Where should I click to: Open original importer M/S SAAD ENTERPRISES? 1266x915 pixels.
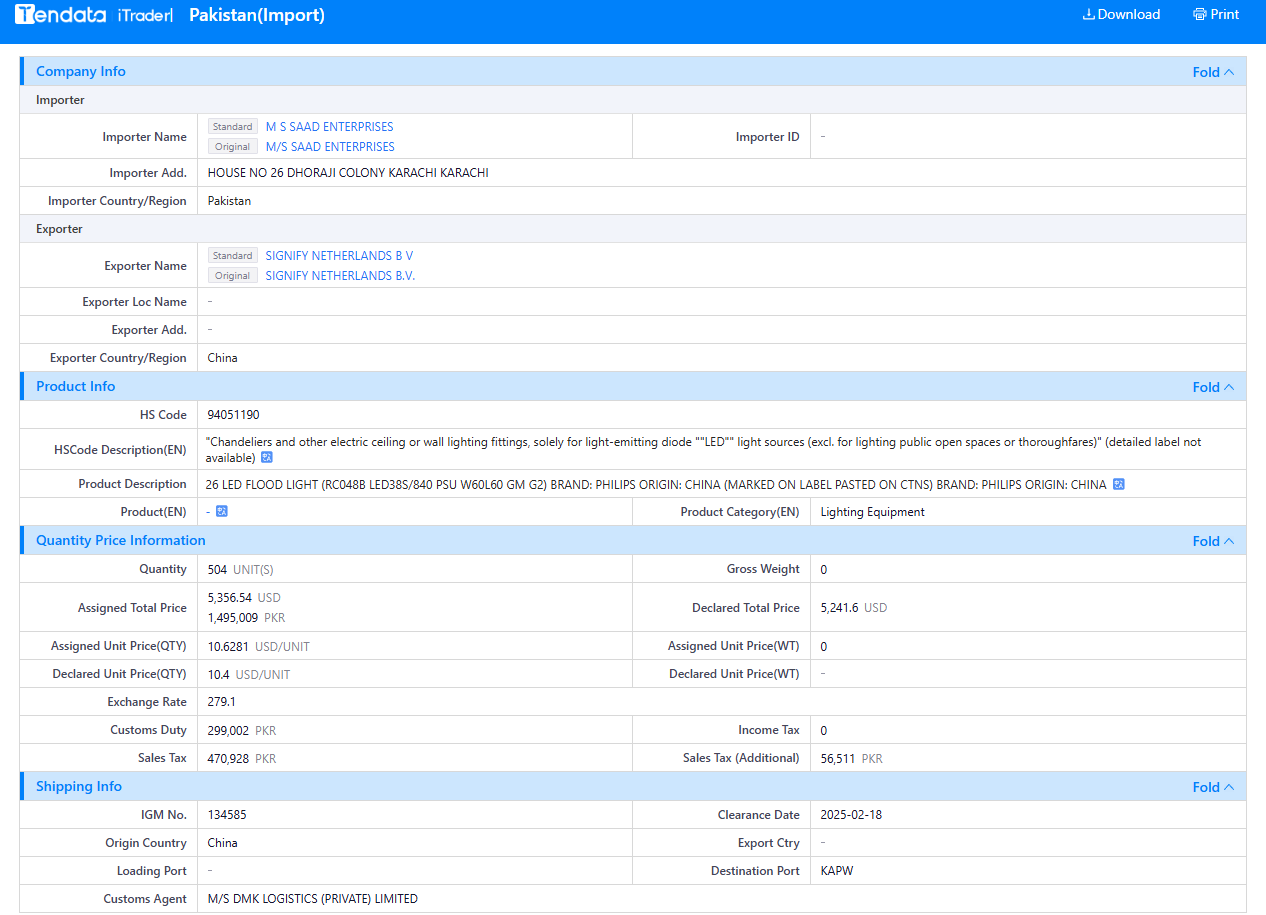[330, 147]
